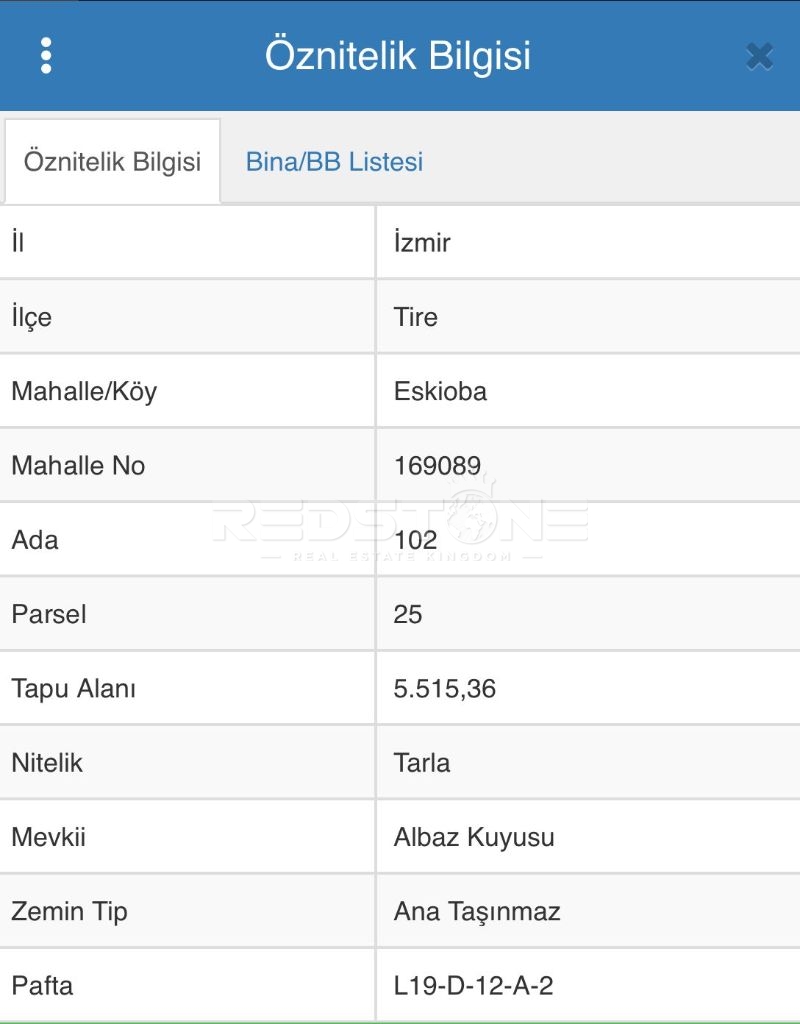800x1024 pixels.
Task: Click the Nitelik value Tarla
Action: tap(422, 763)
